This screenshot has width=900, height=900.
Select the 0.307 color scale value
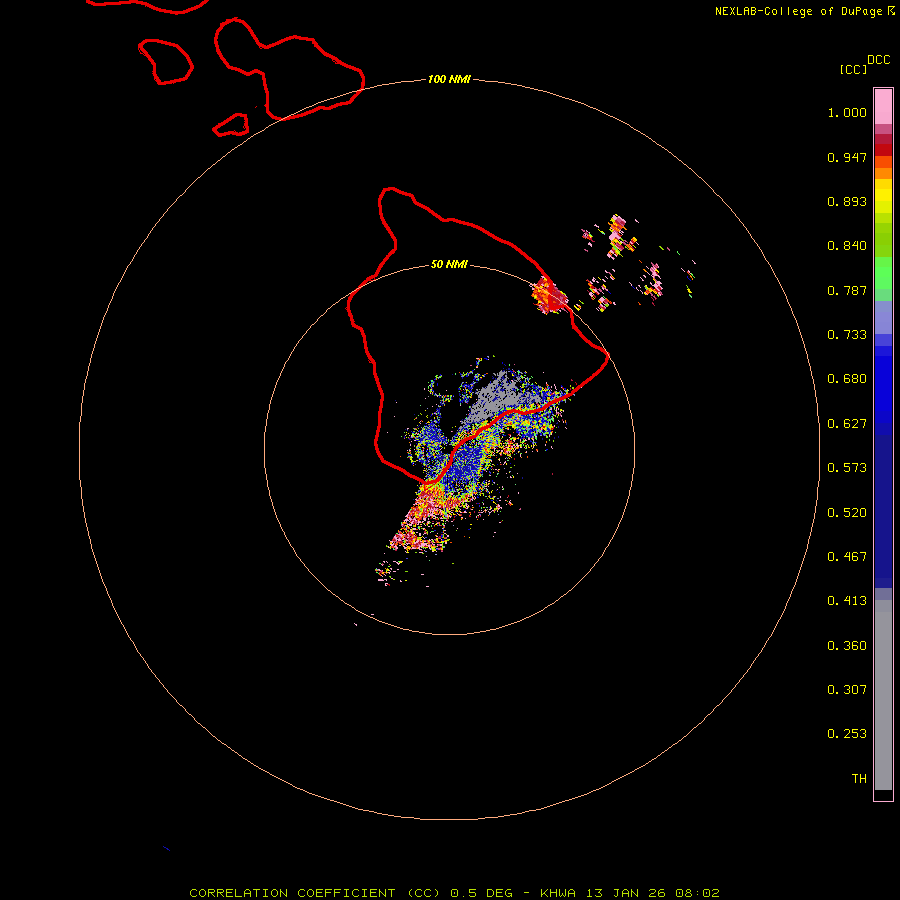coord(847,690)
